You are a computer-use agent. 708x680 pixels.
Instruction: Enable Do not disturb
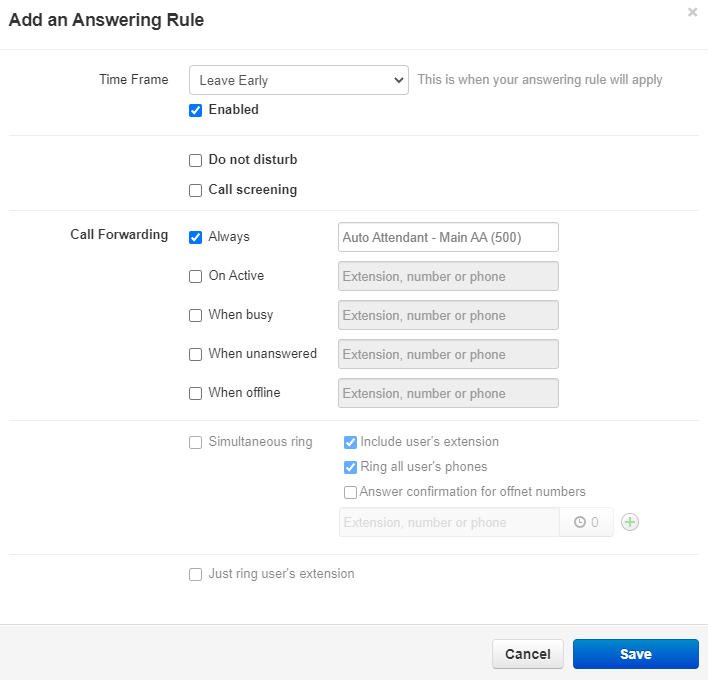(x=196, y=160)
